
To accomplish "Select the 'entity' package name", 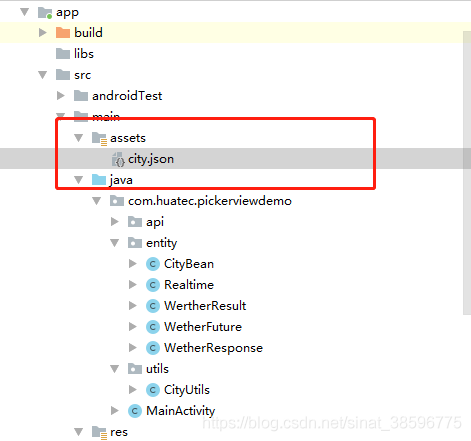I will point(161,243).
